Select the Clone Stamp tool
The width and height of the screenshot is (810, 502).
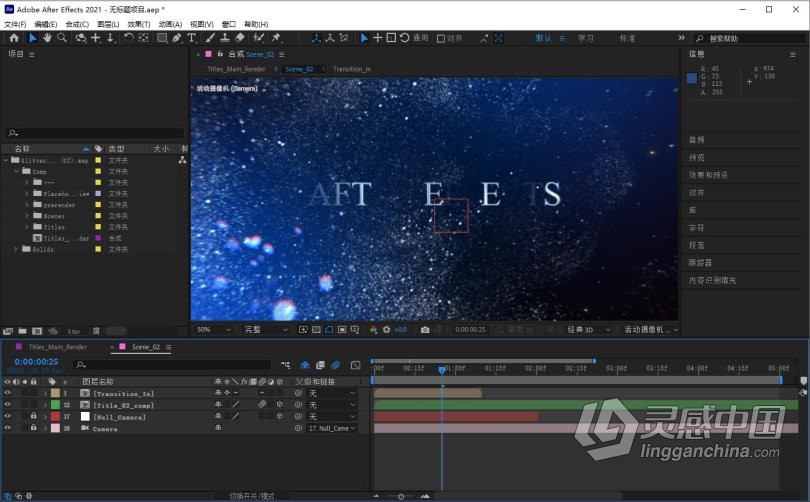225,38
